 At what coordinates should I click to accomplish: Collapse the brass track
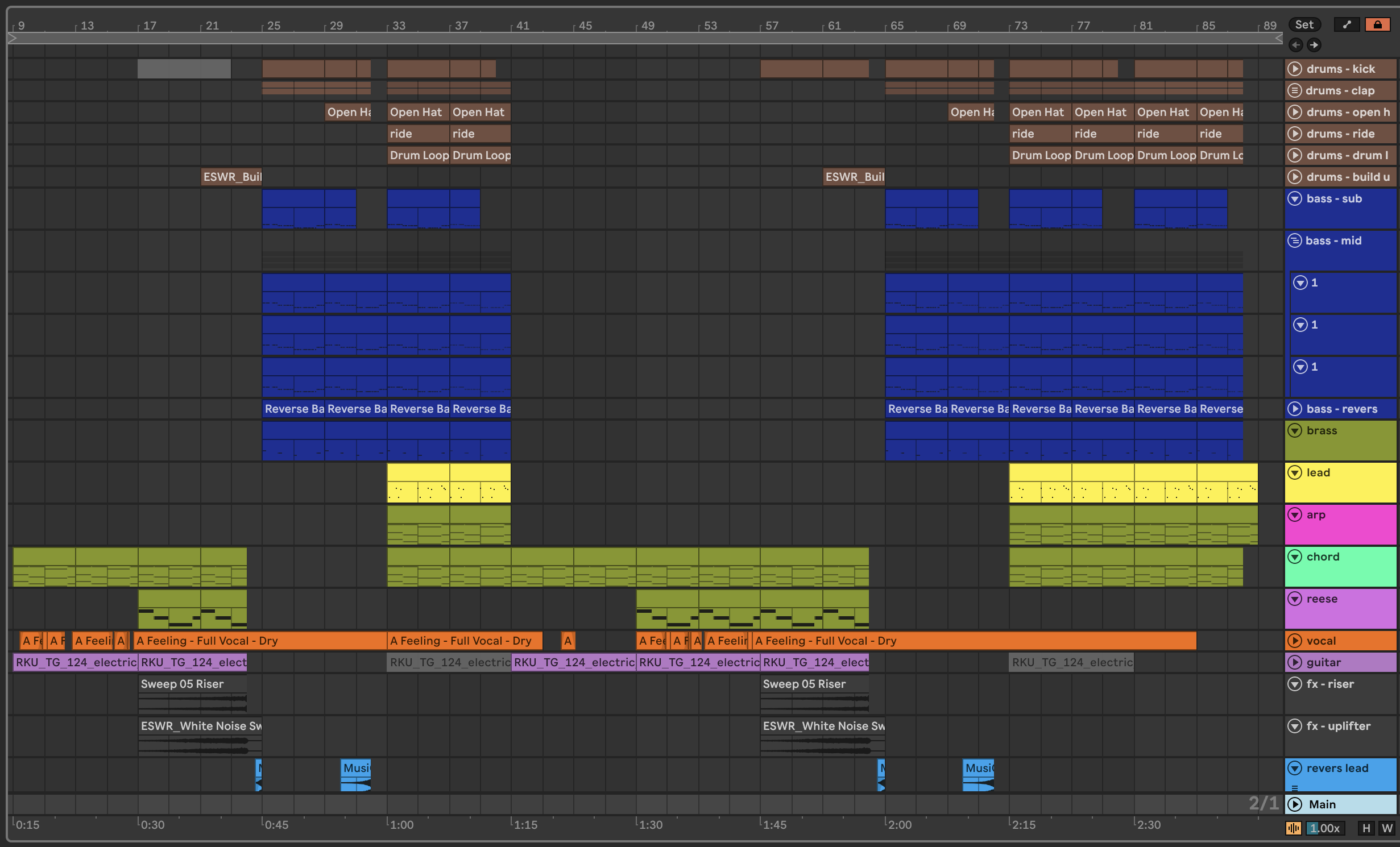1295,430
